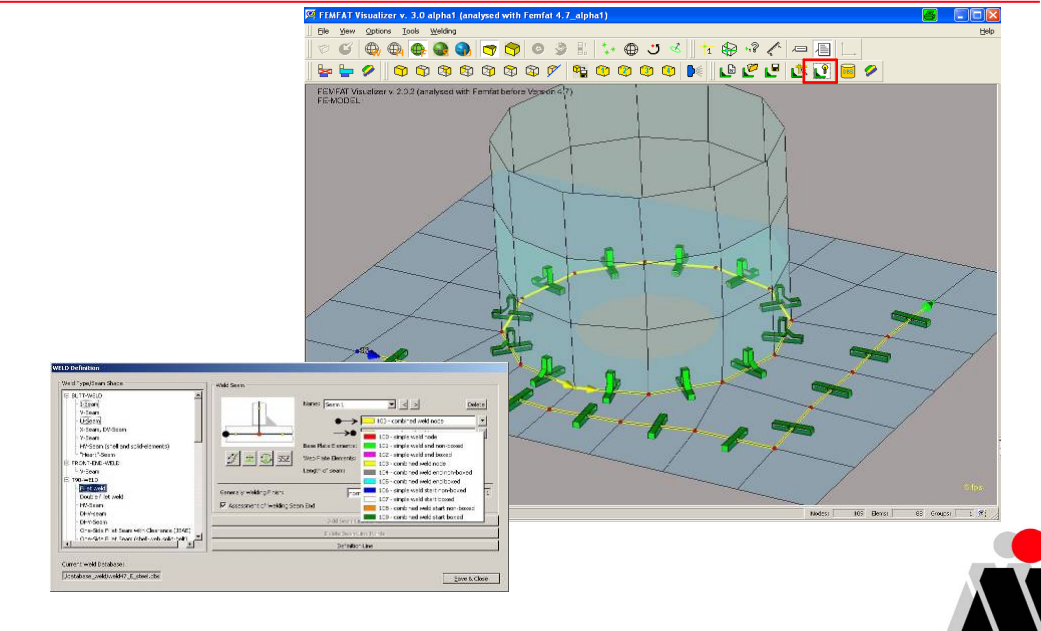The width and height of the screenshot is (1041, 631).
Task: Click orange swatch for 108 combined weld start
Action: 369,508
